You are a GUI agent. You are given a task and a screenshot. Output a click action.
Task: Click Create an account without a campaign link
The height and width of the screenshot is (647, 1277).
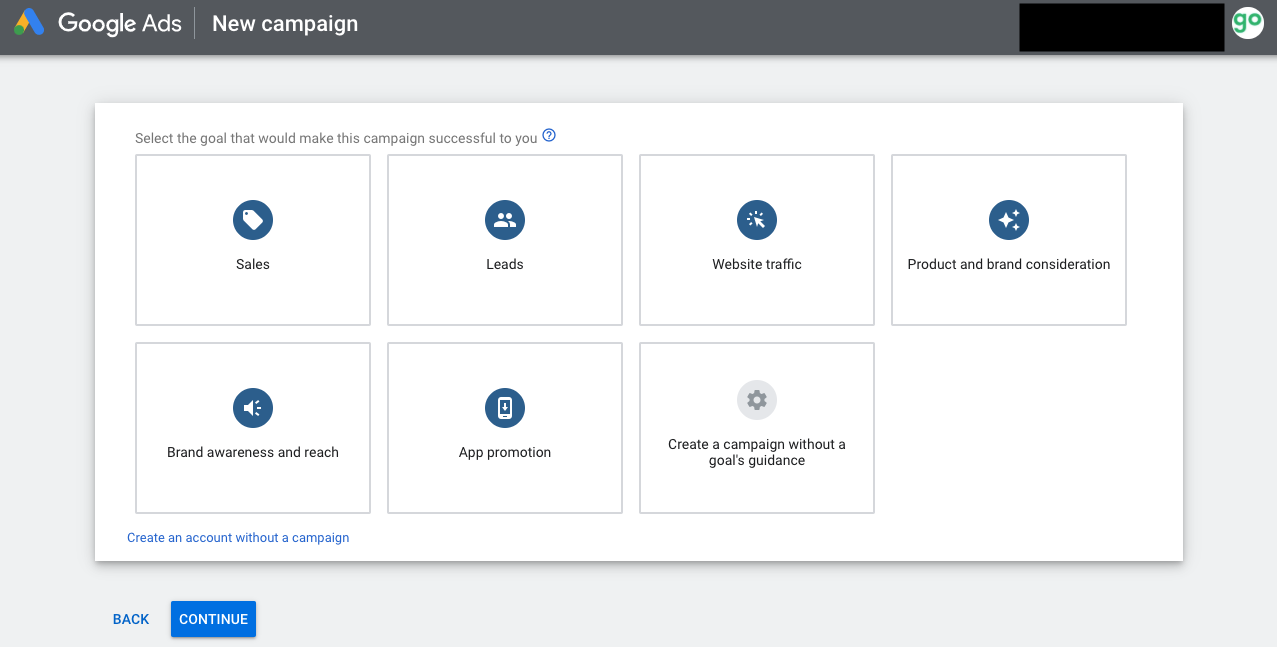click(238, 538)
